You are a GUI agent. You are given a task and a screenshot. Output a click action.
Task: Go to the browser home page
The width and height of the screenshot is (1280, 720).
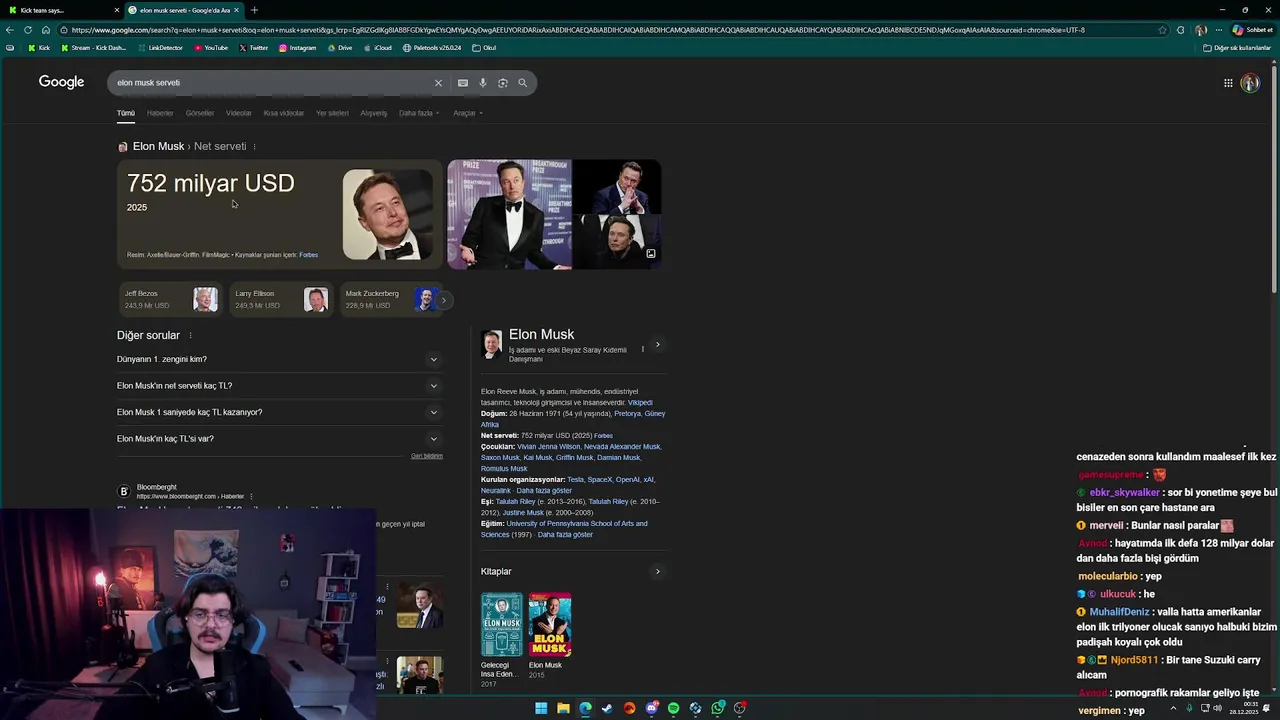pyautogui.click(x=45, y=30)
